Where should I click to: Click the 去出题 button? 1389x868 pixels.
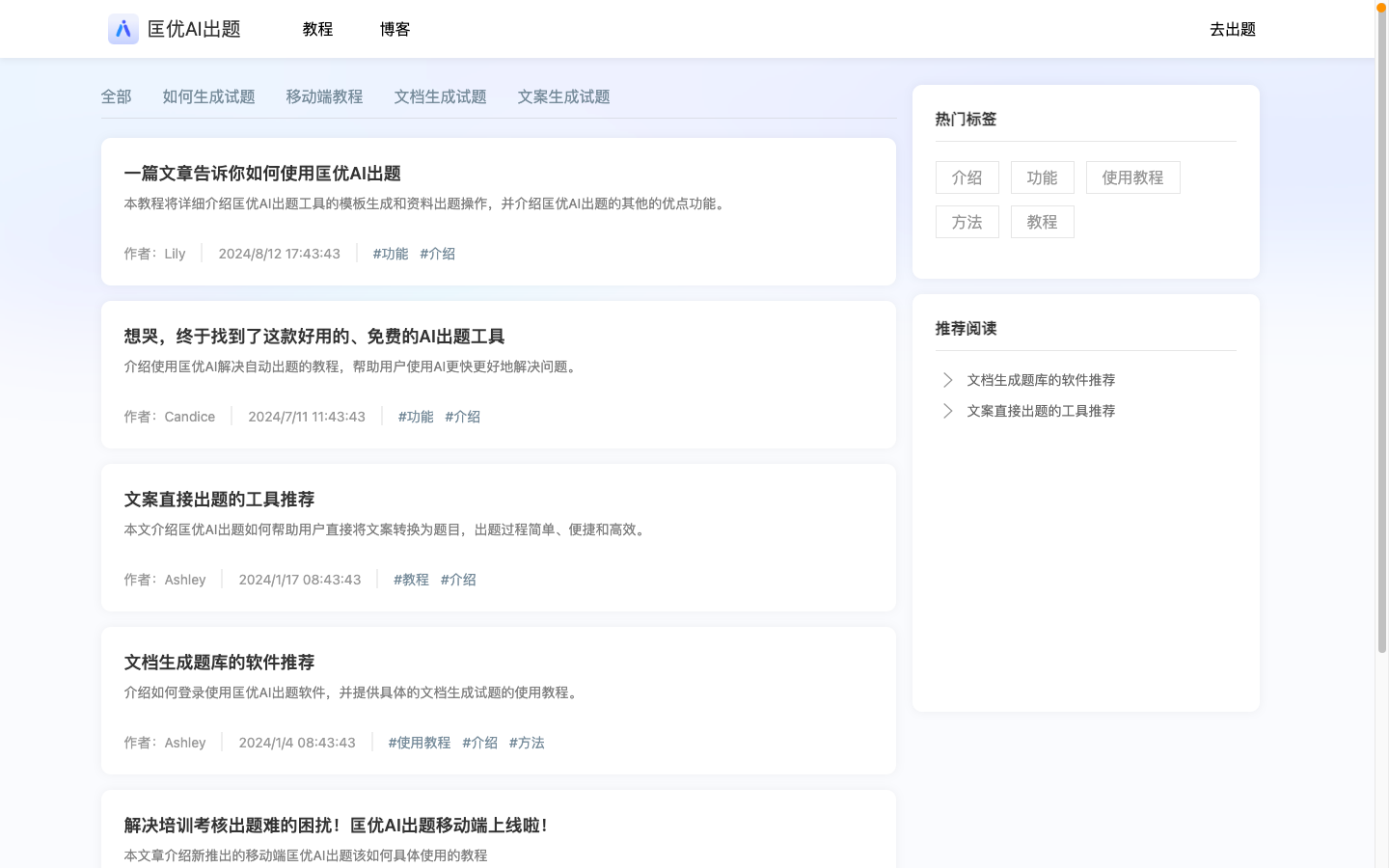pyautogui.click(x=1232, y=29)
